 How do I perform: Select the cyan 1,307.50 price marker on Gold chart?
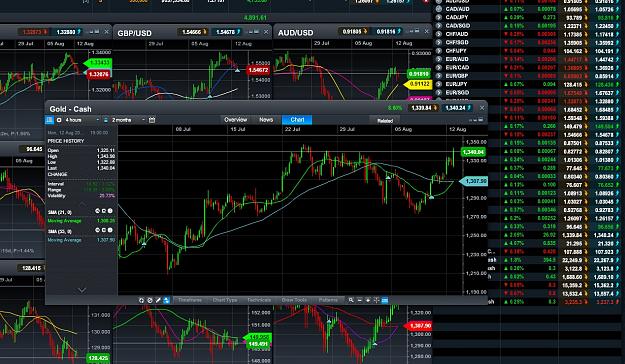point(474,181)
